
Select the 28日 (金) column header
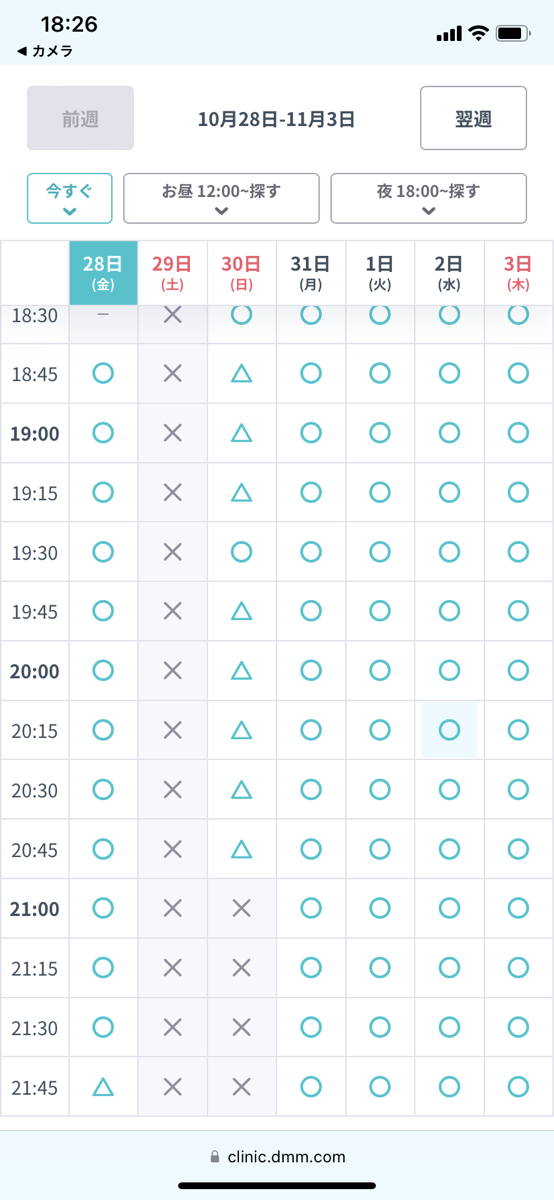click(x=103, y=272)
